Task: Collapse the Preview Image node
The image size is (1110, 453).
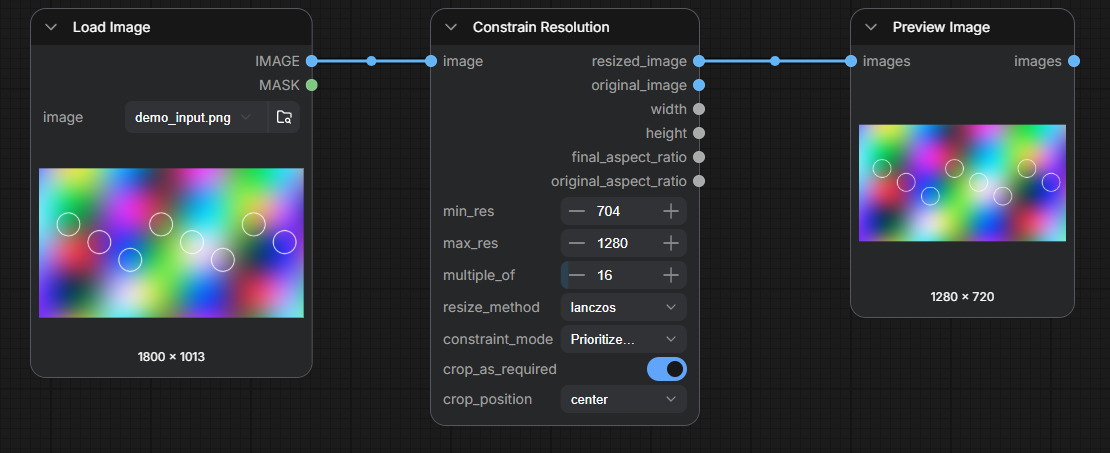Action: click(871, 28)
